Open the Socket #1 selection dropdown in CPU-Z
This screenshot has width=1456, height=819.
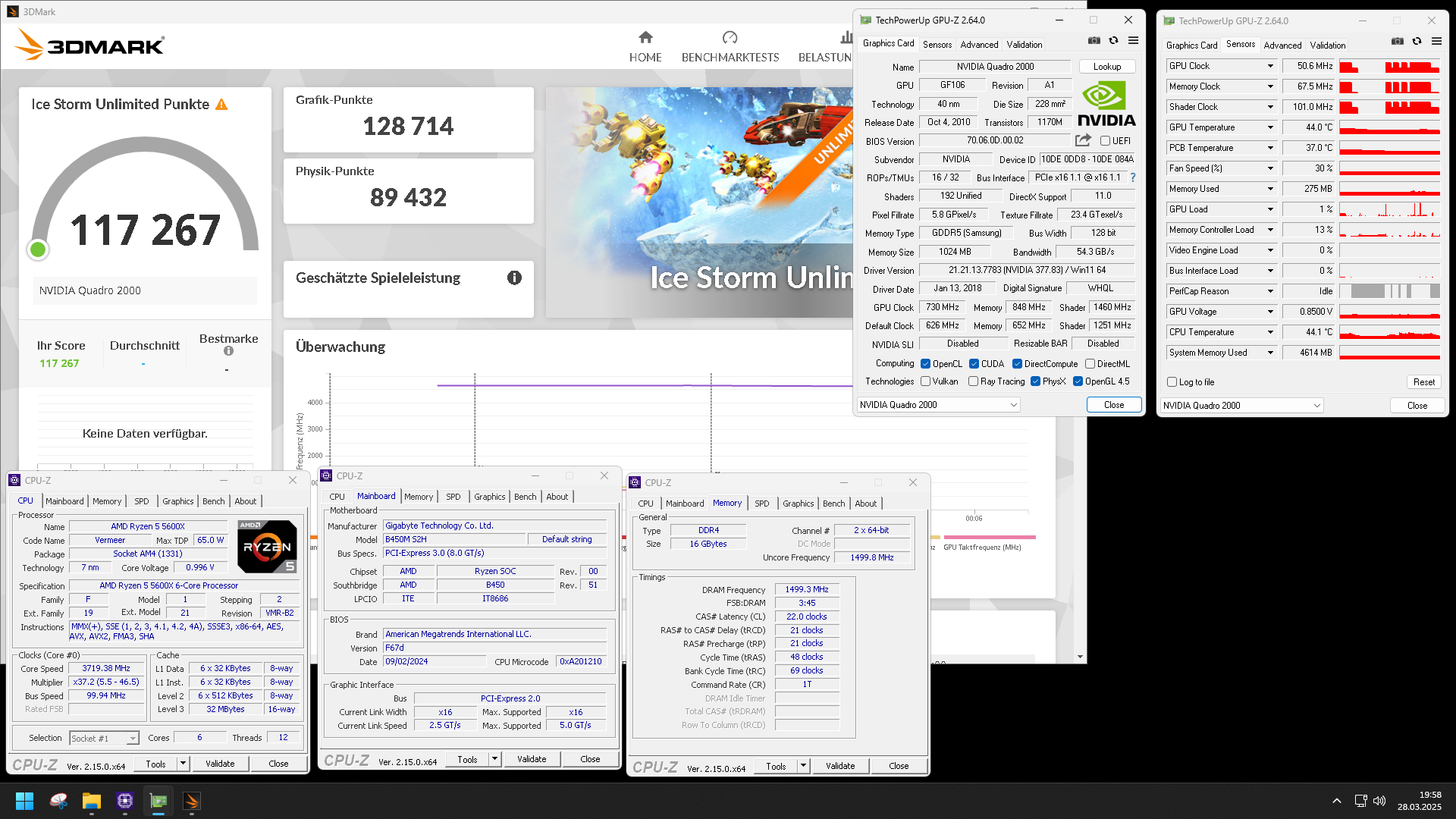104,738
